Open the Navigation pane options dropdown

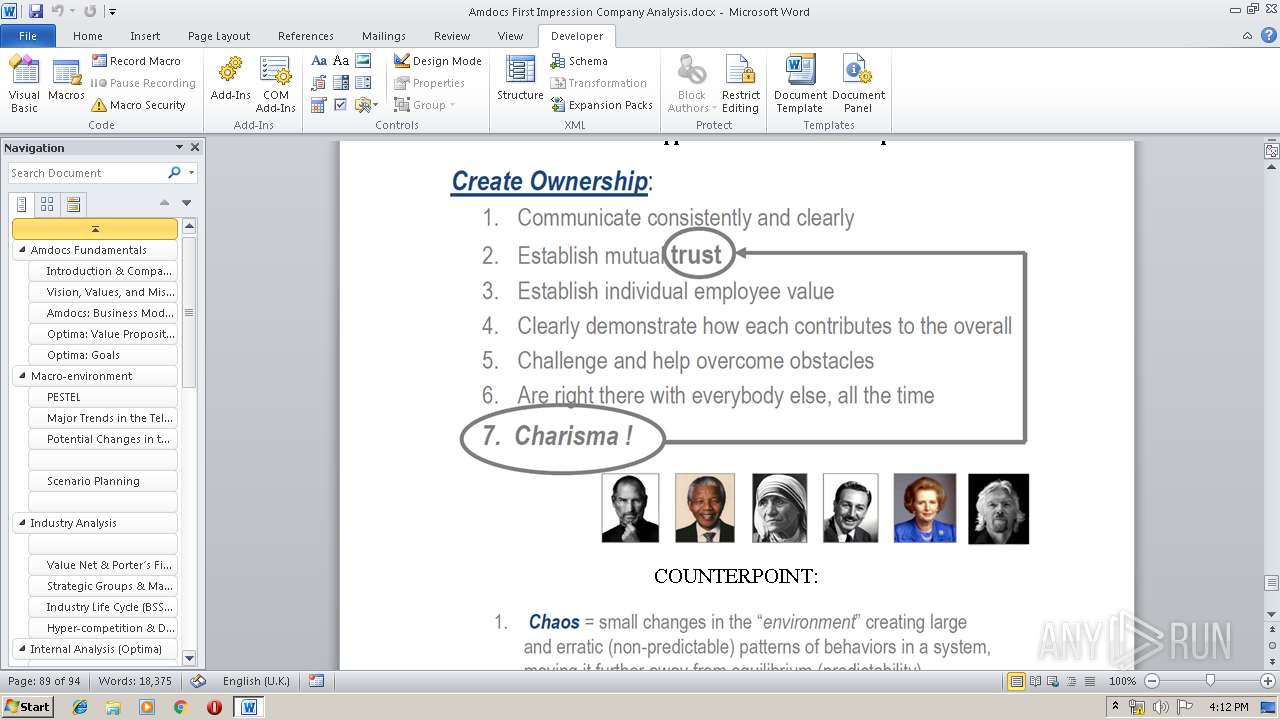179,147
